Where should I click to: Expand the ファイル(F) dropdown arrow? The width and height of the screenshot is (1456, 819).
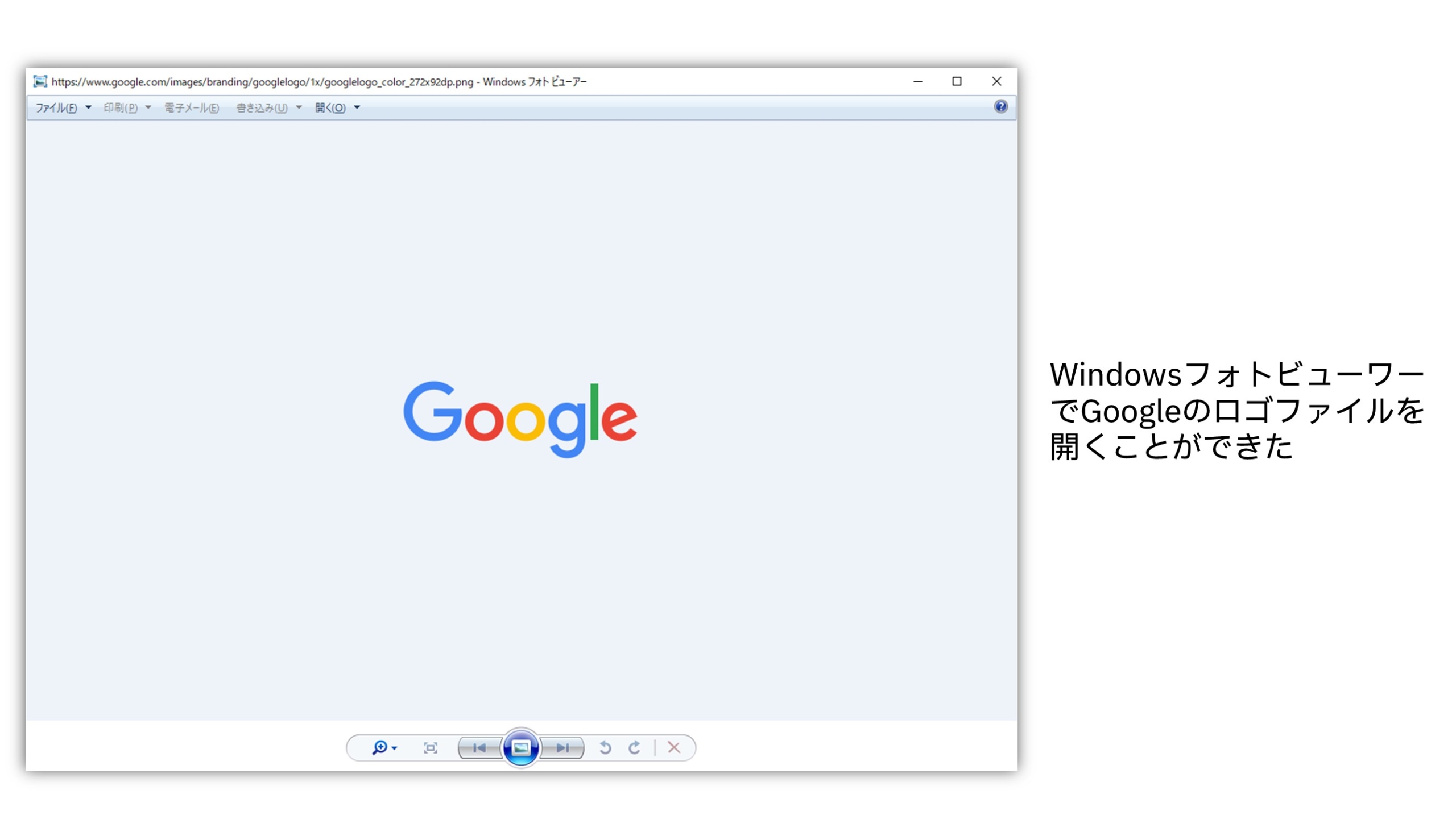click(x=88, y=107)
